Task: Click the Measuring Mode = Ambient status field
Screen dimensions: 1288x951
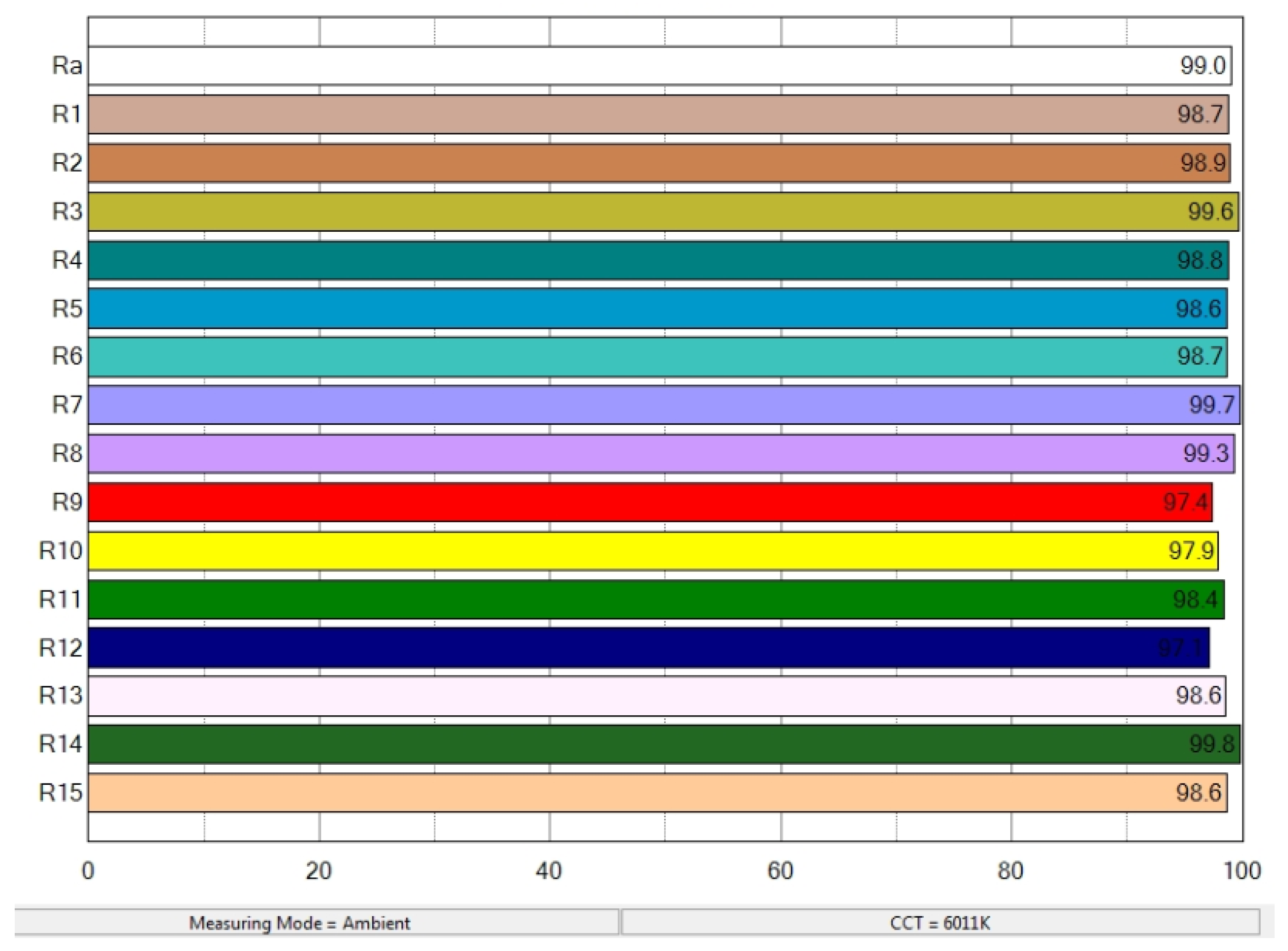Action: [x=316, y=923]
